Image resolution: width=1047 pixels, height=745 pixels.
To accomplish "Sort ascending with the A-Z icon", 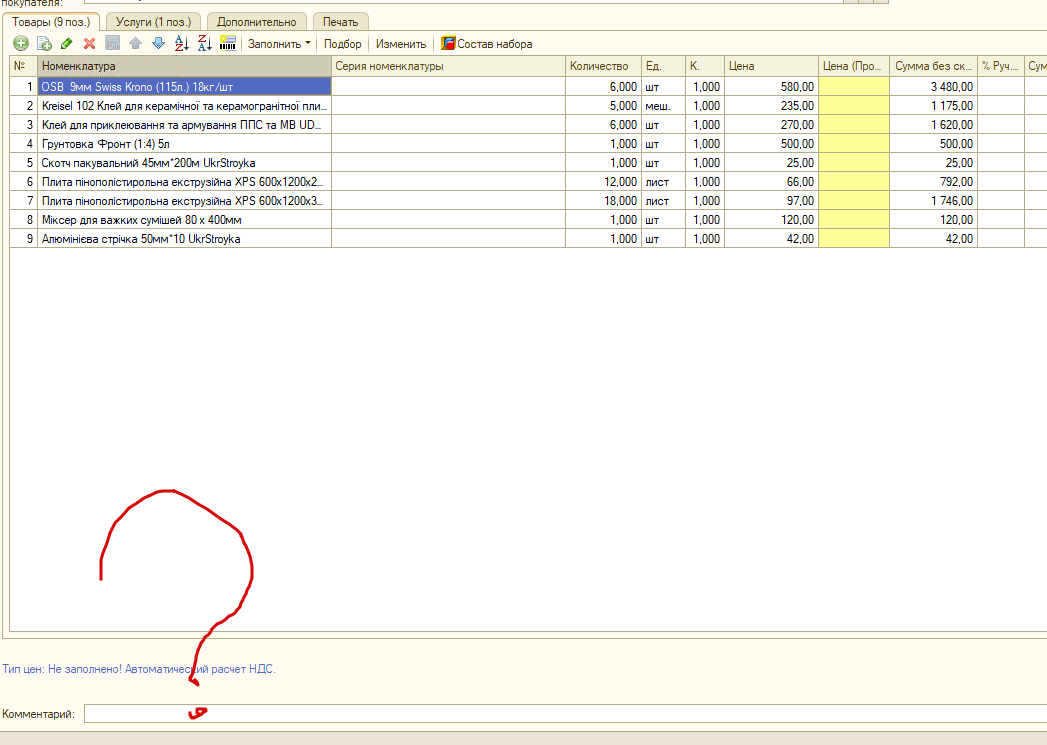I will point(182,44).
